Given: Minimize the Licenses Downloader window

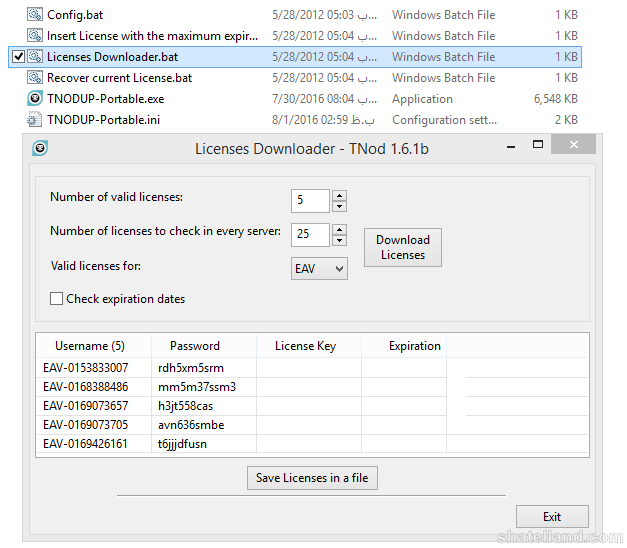Looking at the screenshot, I should [x=511, y=147].
